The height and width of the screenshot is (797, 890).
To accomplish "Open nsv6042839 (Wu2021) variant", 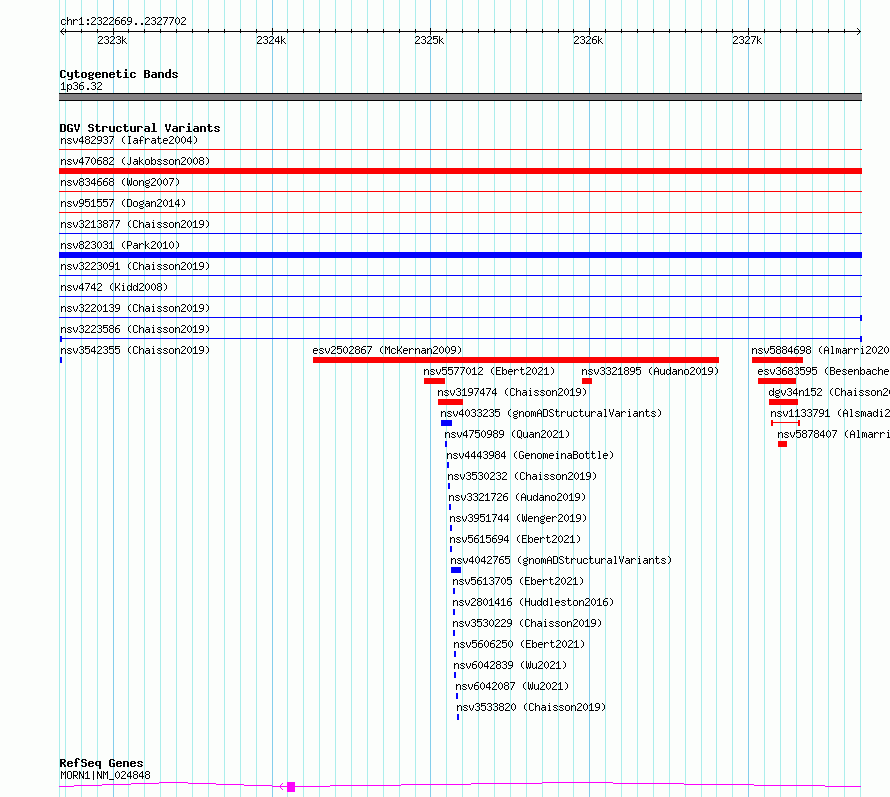I will click(x=510, y=665).
